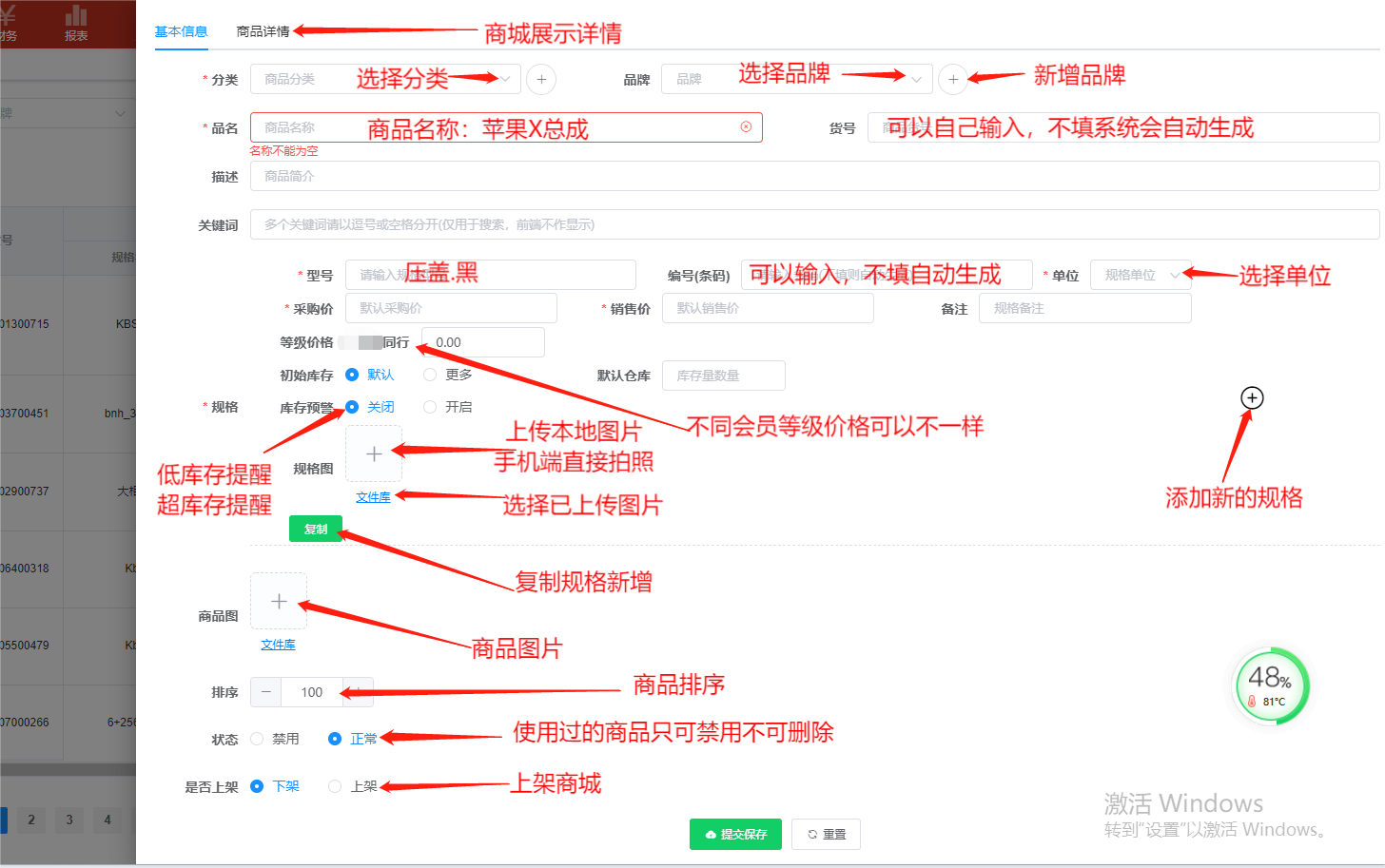Focus the 型号 model field
The width and height of the screenshot is (1385, 868).
[491, 275]
